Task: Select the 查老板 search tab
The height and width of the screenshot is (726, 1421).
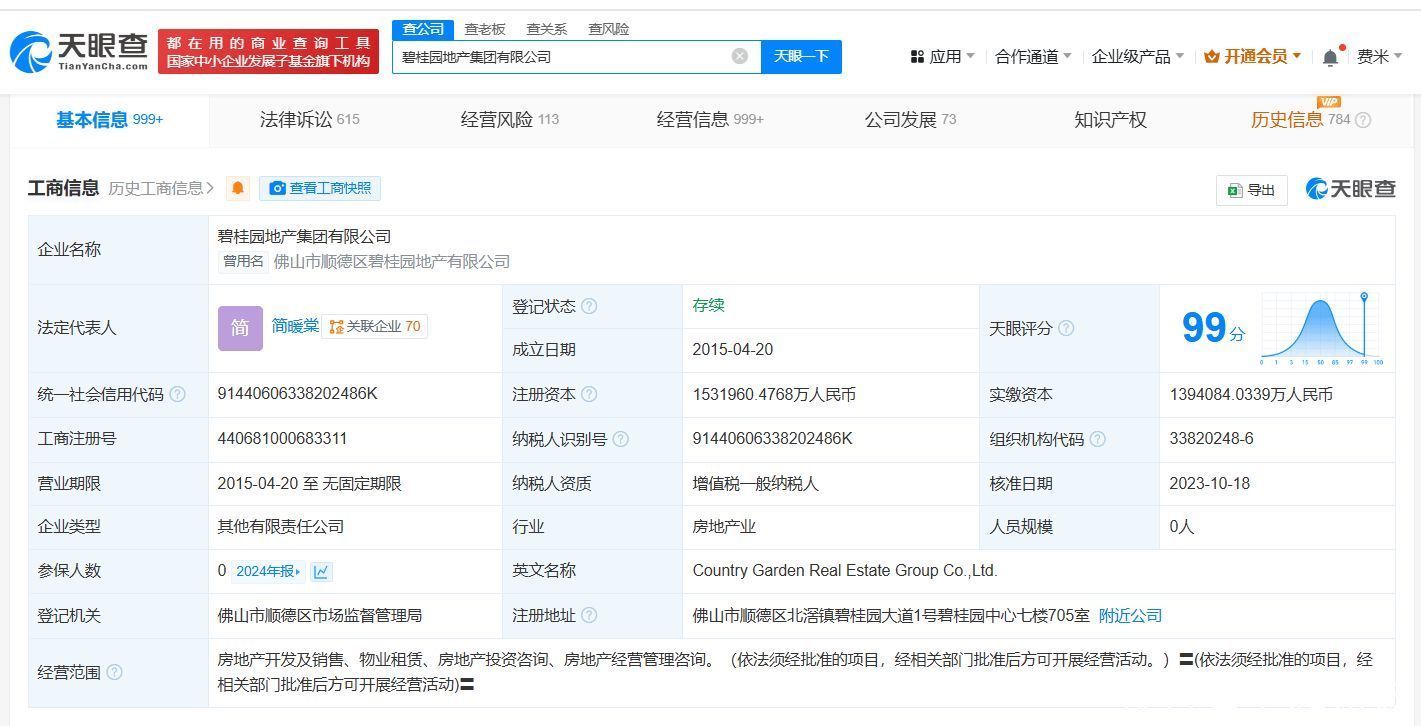Action: [x=485, y=29]
